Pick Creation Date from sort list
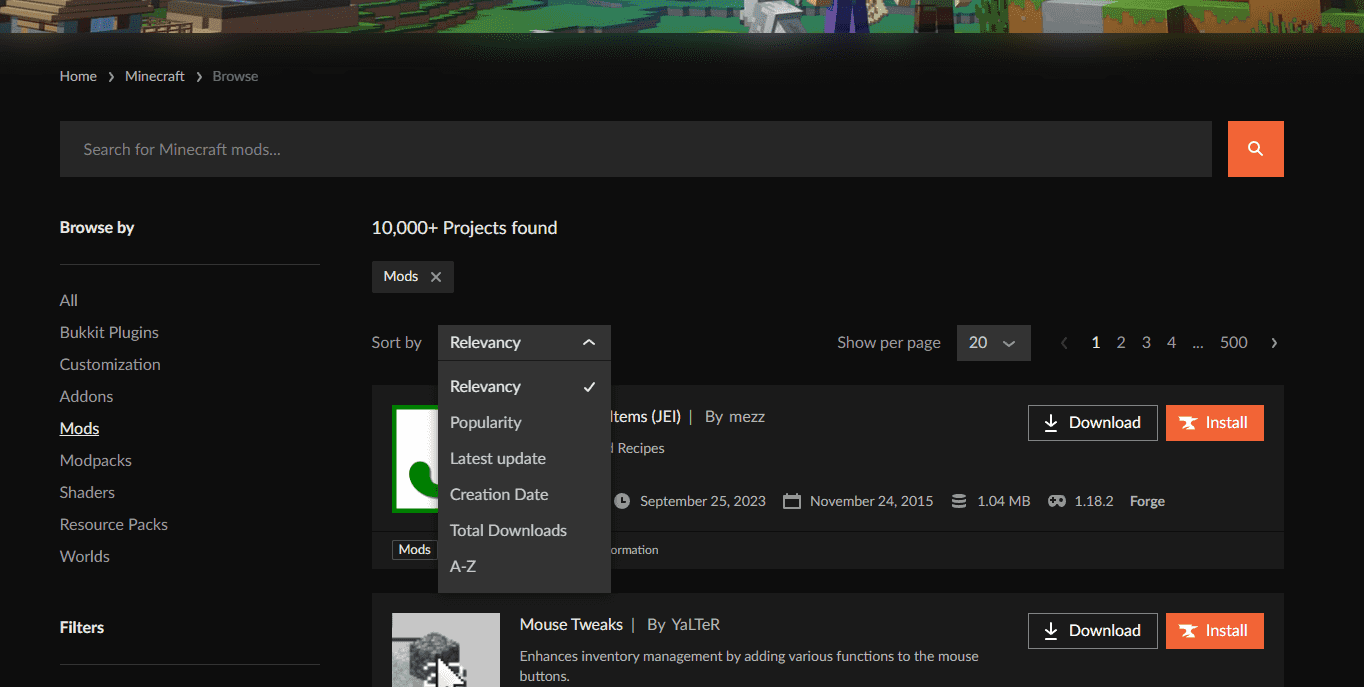This screenshot has width=1364, height=687. [x=499, y=495]
